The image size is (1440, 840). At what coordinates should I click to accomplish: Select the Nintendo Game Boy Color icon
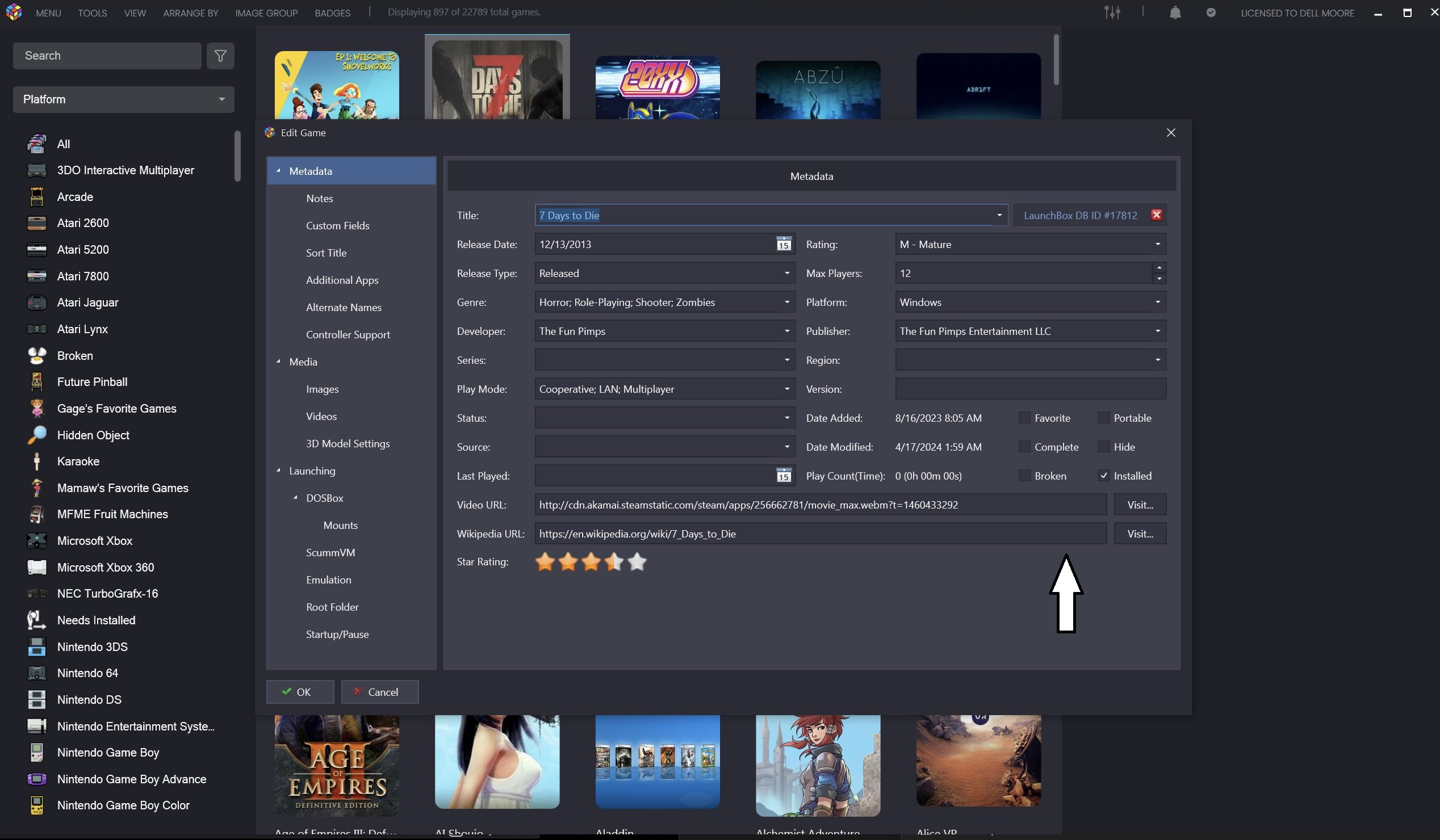pyautogui.click(x=36, y=805)
